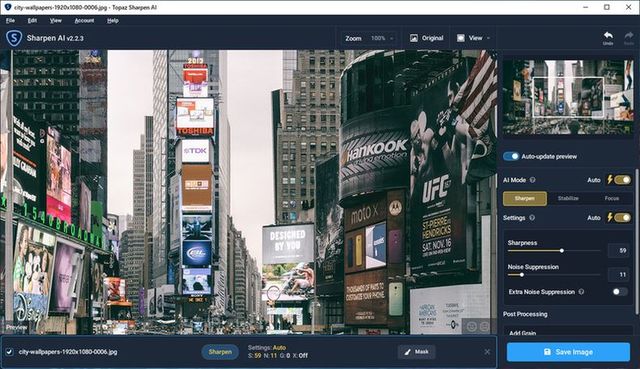The height and width of the screenshot is (369, 640).
Task: Open the Edit menu
Action: coord(32,21)
